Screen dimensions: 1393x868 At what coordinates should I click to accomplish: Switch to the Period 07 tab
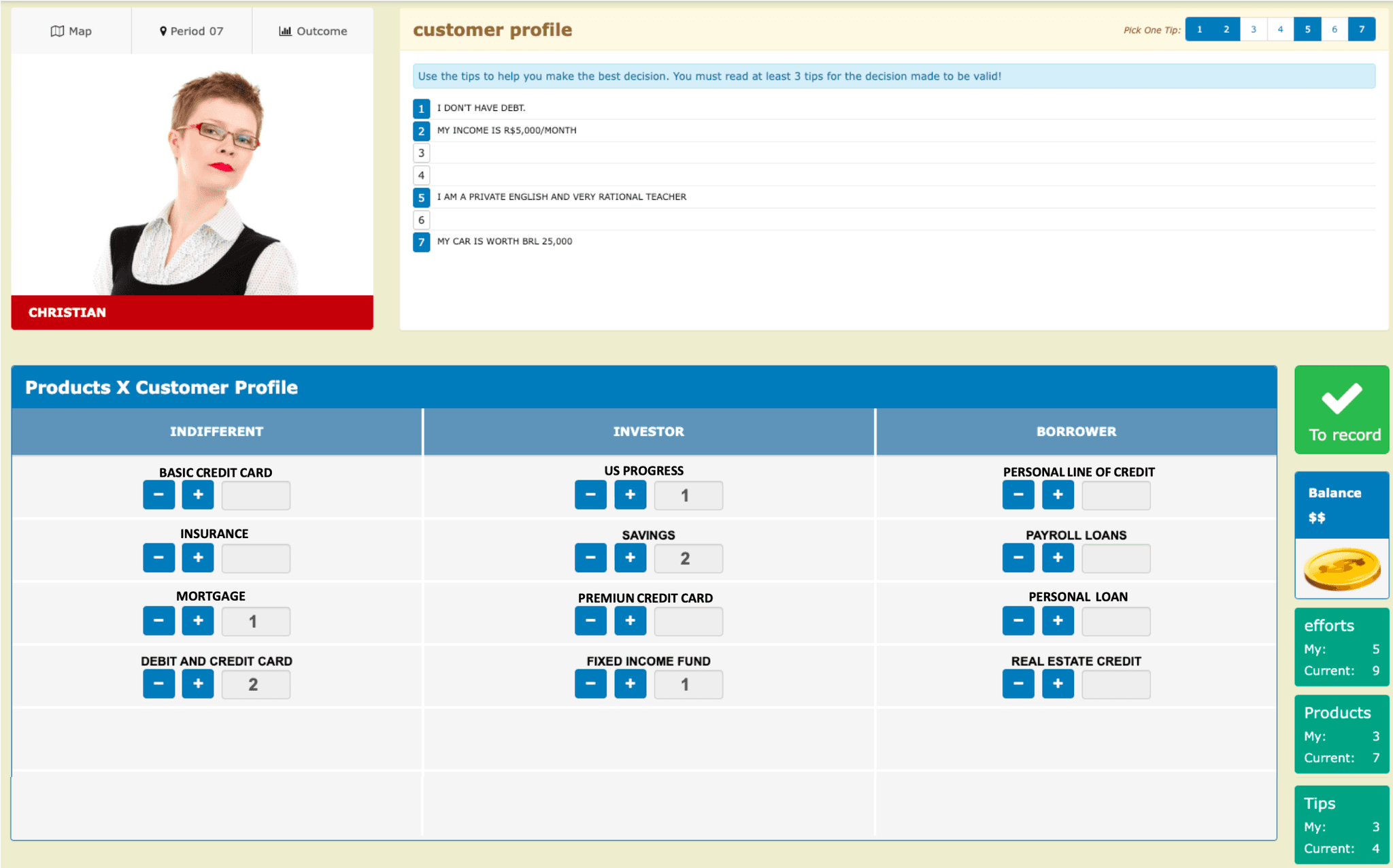191,31
